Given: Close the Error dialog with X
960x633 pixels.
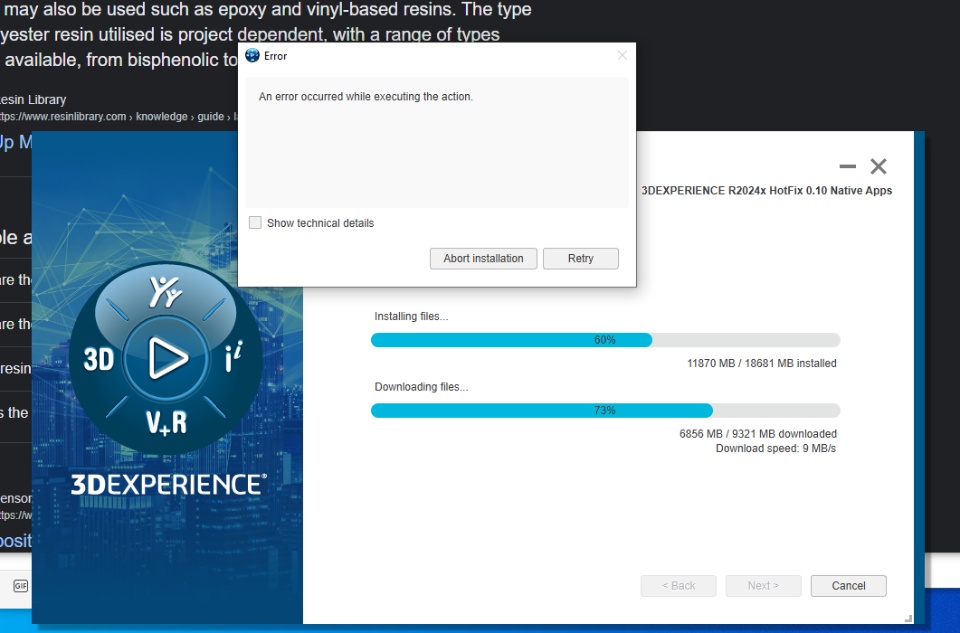Looking at the screenshot, I should (622, 56).
